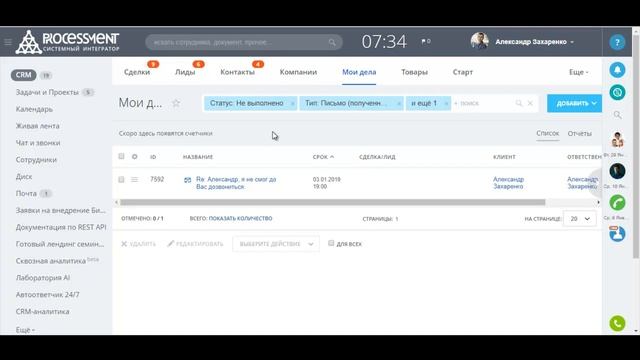
Task: Sort by Срок column header
Action: click(323, 157)
